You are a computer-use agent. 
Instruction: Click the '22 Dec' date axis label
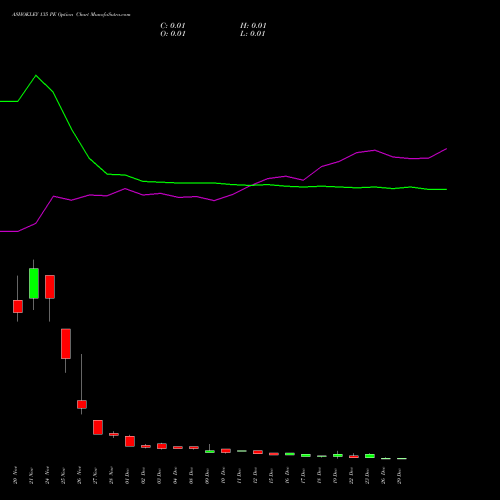coord(351,475)
